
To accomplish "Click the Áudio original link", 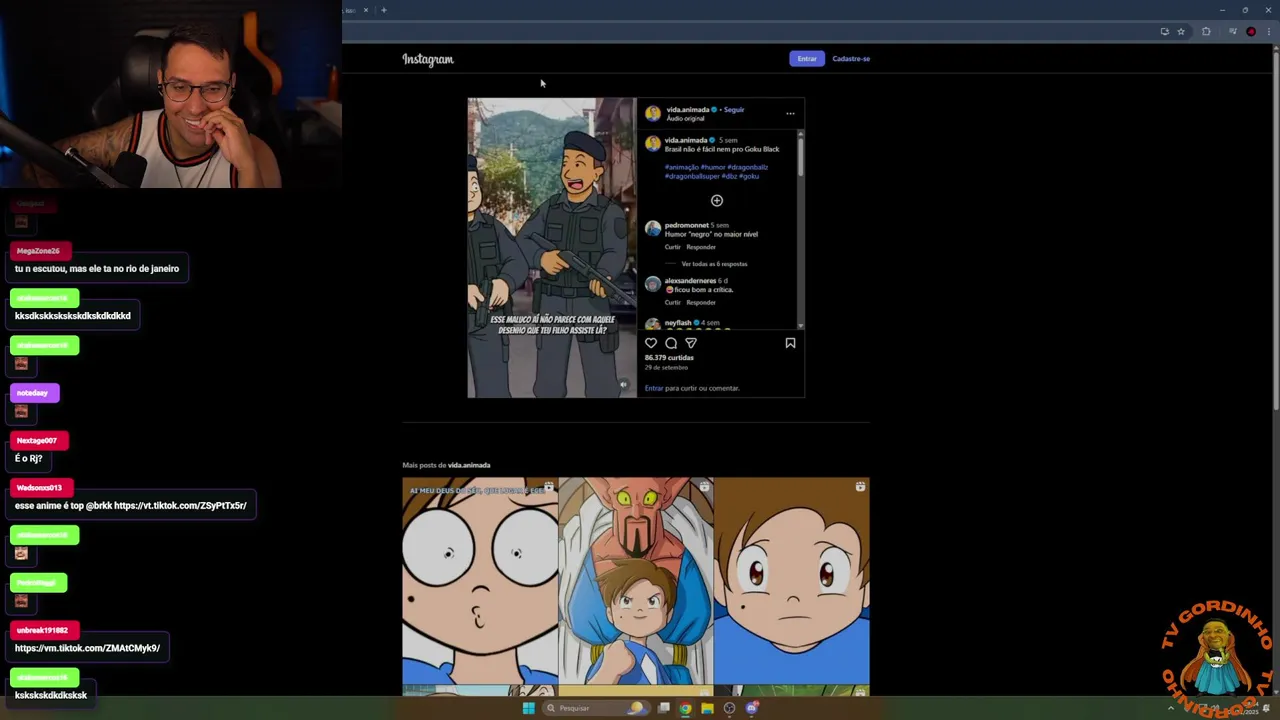I will pyautogui.click(x=685, y=118).
